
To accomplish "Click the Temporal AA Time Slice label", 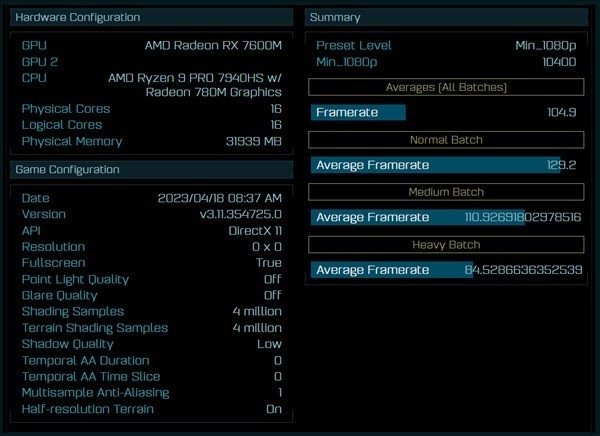I will pyautogui.click(x=91, y=376).
